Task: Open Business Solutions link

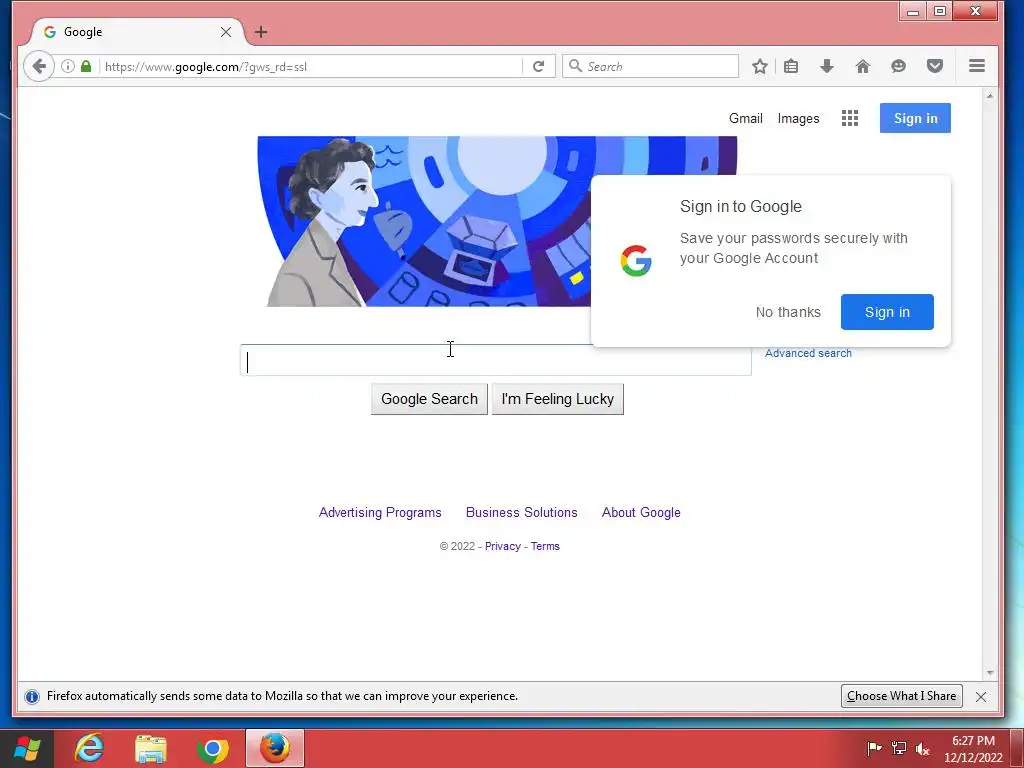Action: pyautogui.click(x=521, y=513)
